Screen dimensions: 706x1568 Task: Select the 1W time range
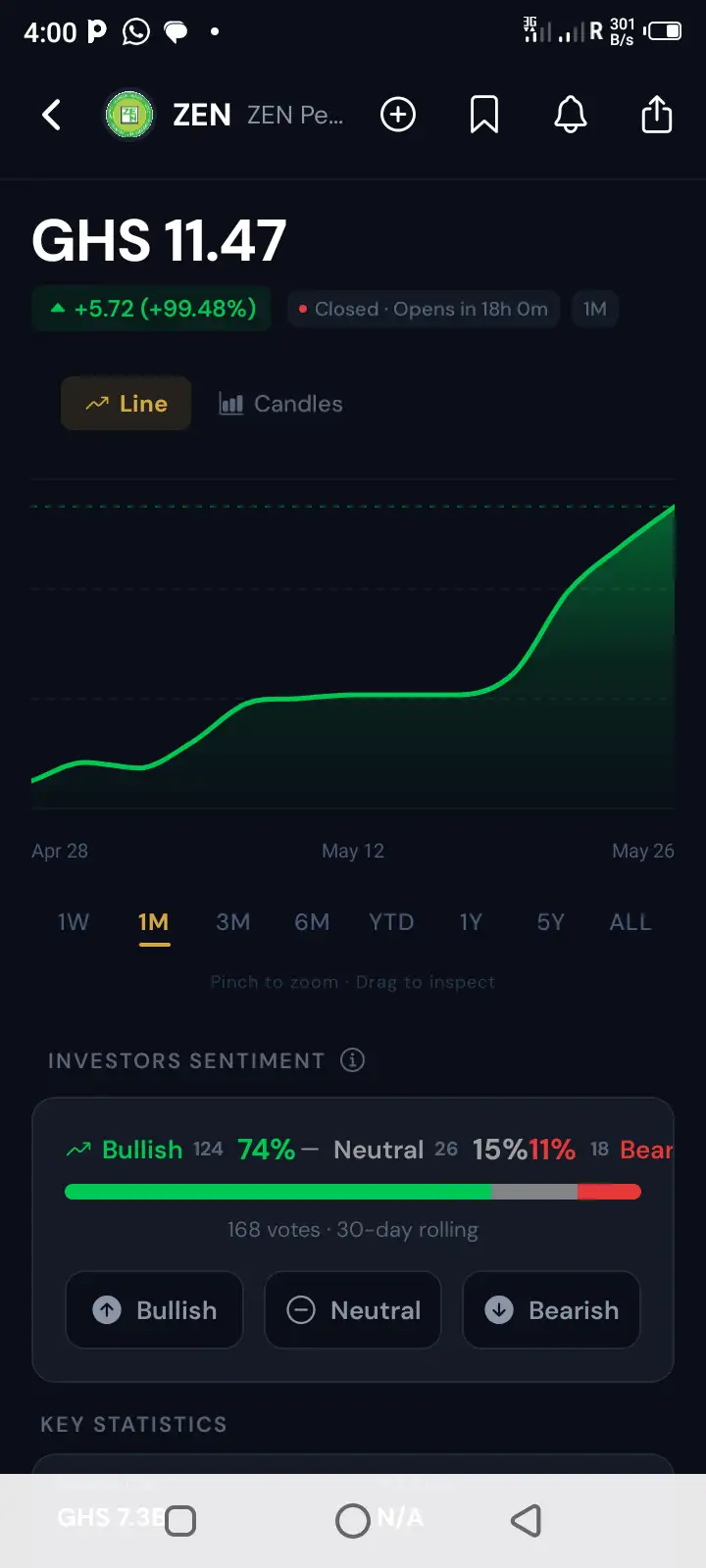click(74, 922)
